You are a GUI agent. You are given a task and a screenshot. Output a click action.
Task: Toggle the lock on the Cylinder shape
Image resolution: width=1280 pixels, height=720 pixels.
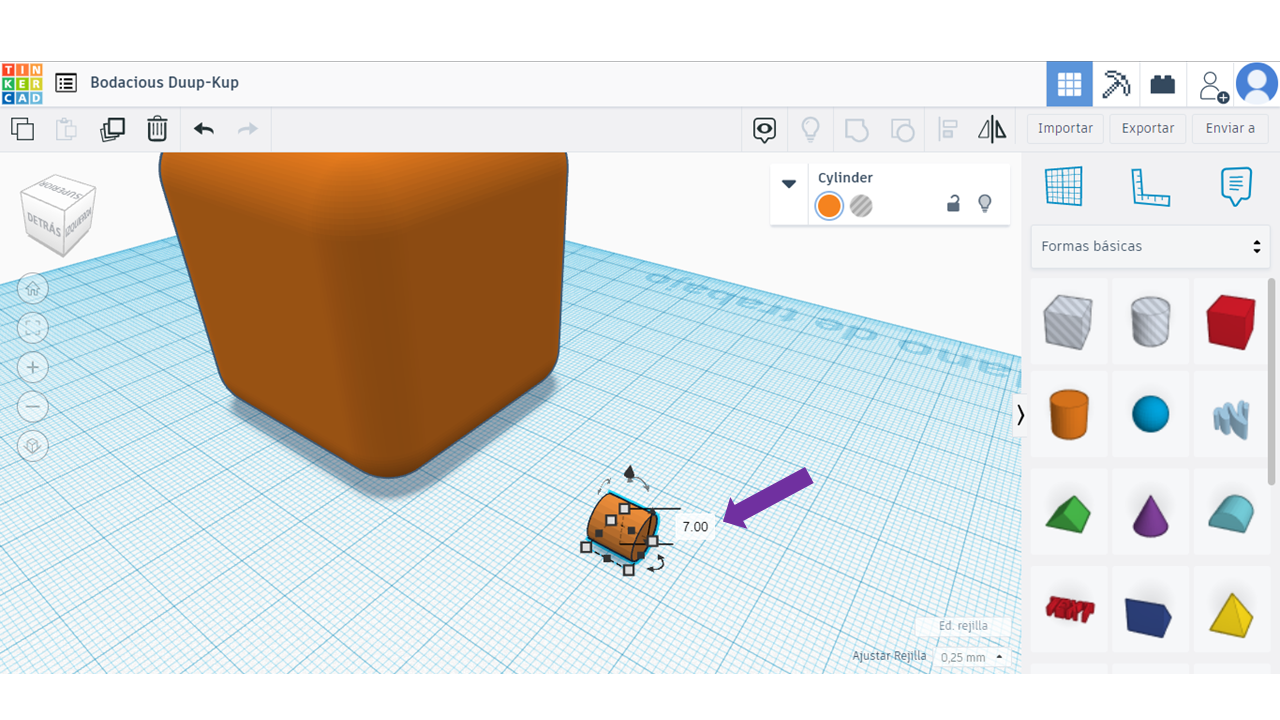(954, 204)
